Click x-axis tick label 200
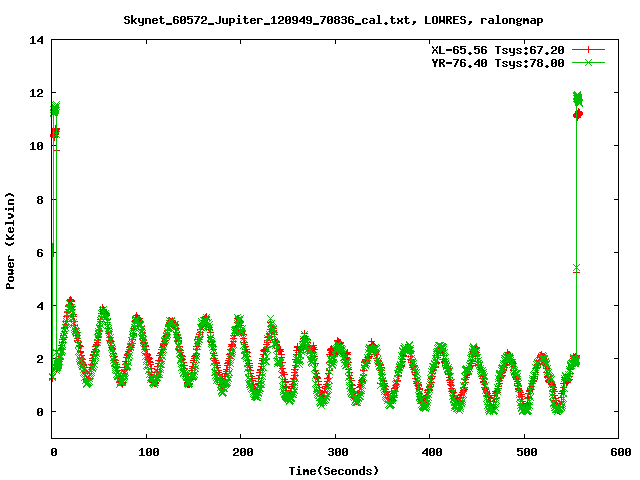Screen dimensions: 640x480 [x=241, y=452]
